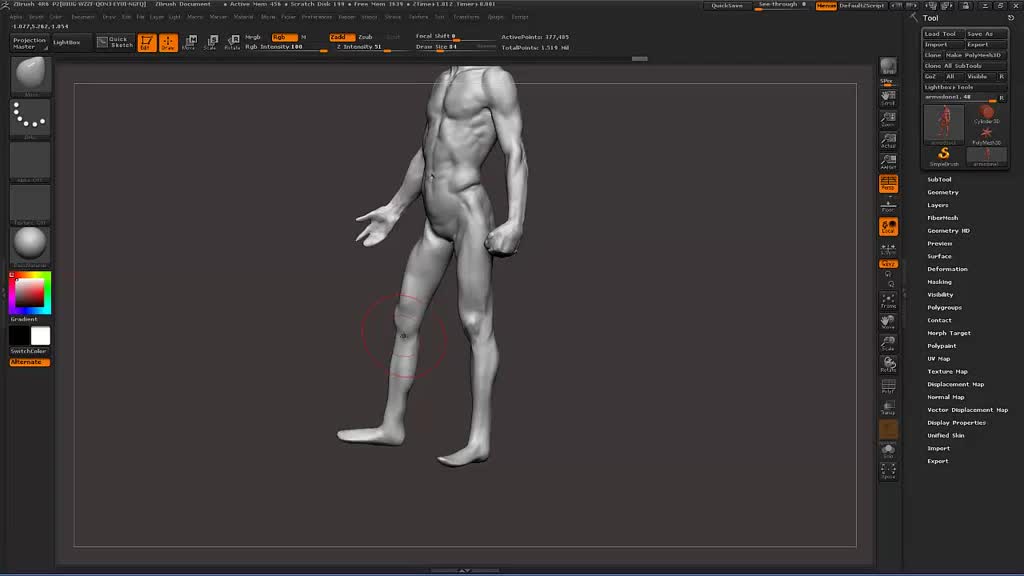Screen dimensions: 1024x576
Task: Toggle Zadd sculpt mode
Action: [342, 37]
